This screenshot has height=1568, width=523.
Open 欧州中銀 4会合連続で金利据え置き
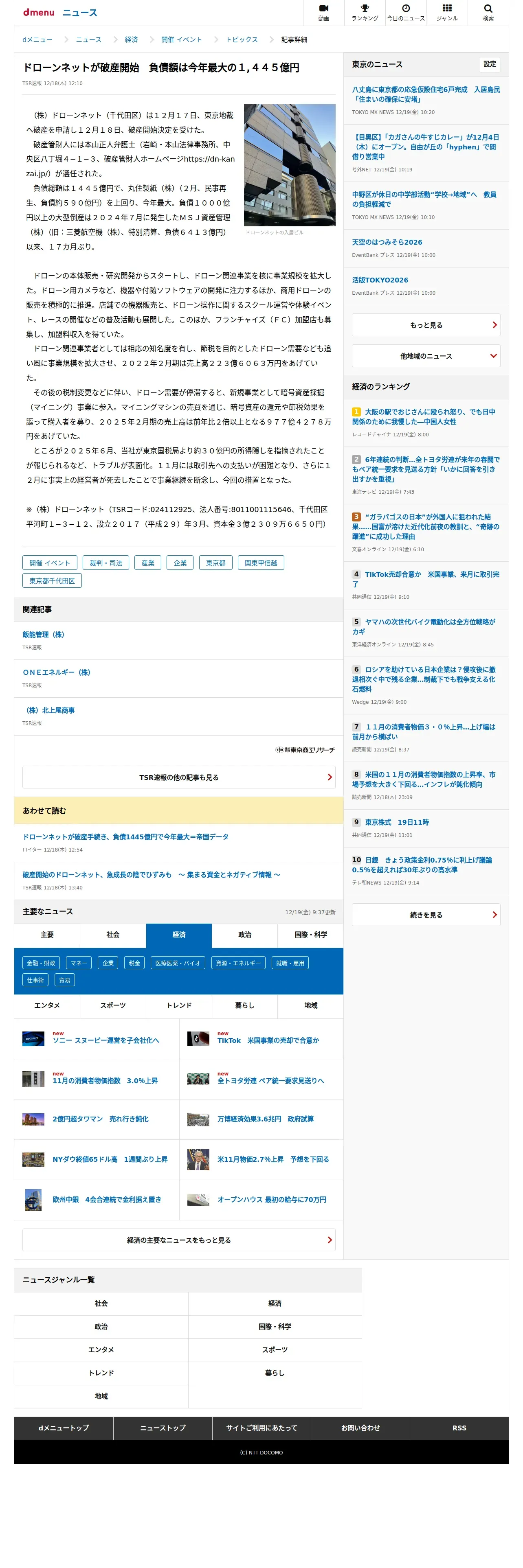tap(107, 1200)
